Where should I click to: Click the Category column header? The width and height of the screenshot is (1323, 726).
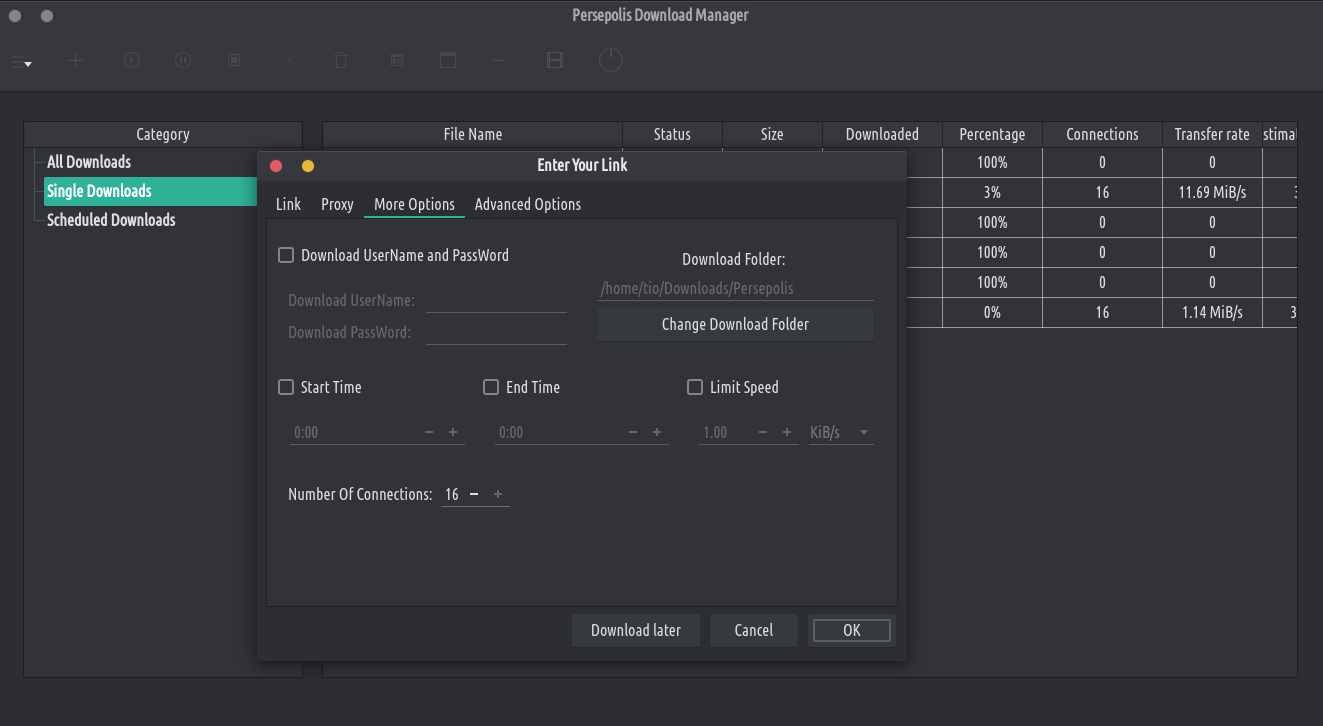click(163, 134)
